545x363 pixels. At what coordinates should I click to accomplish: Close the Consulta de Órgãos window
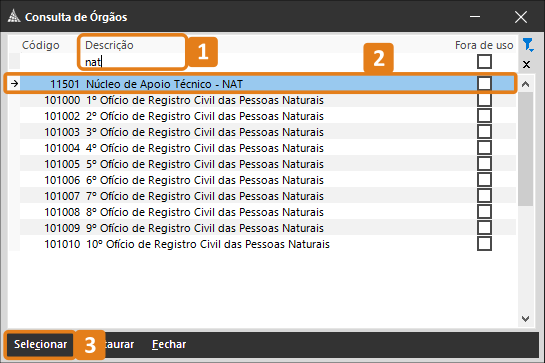[x=521, y=17]
